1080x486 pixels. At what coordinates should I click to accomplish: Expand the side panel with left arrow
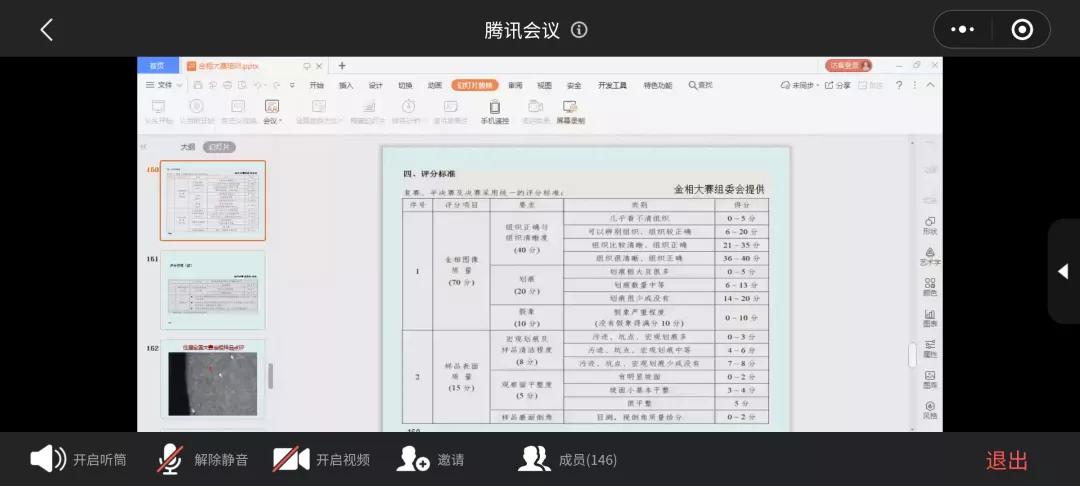1062,271
